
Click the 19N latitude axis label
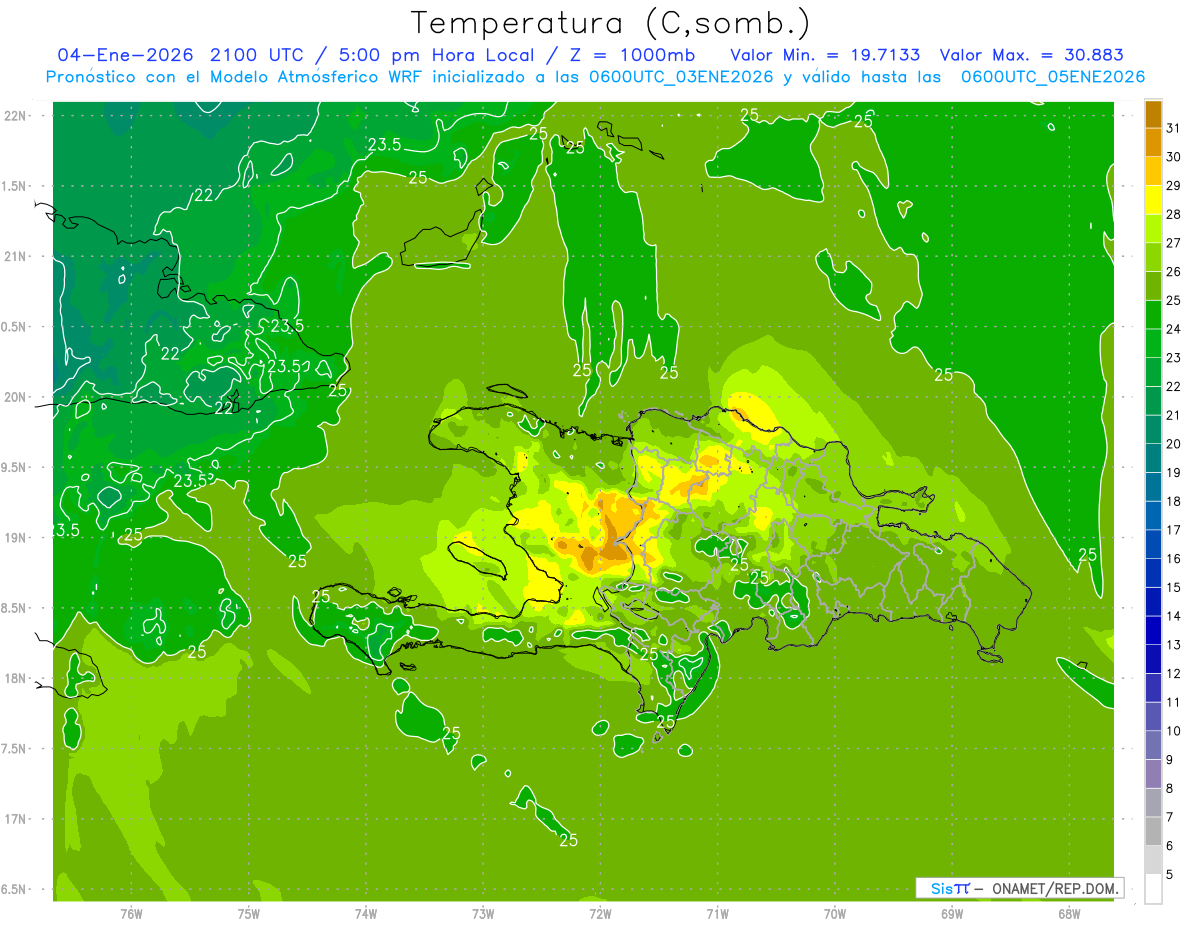tap(15, 538)
